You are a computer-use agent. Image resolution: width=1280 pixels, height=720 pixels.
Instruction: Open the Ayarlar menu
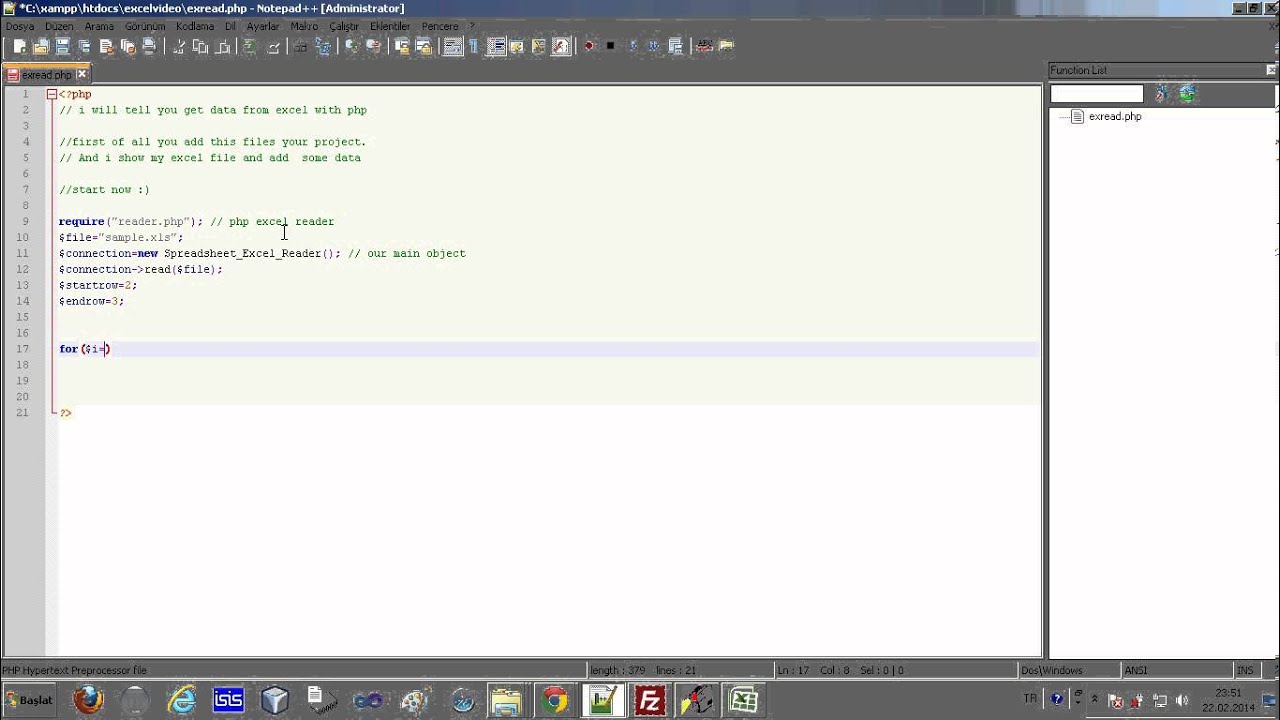point(263,26)
